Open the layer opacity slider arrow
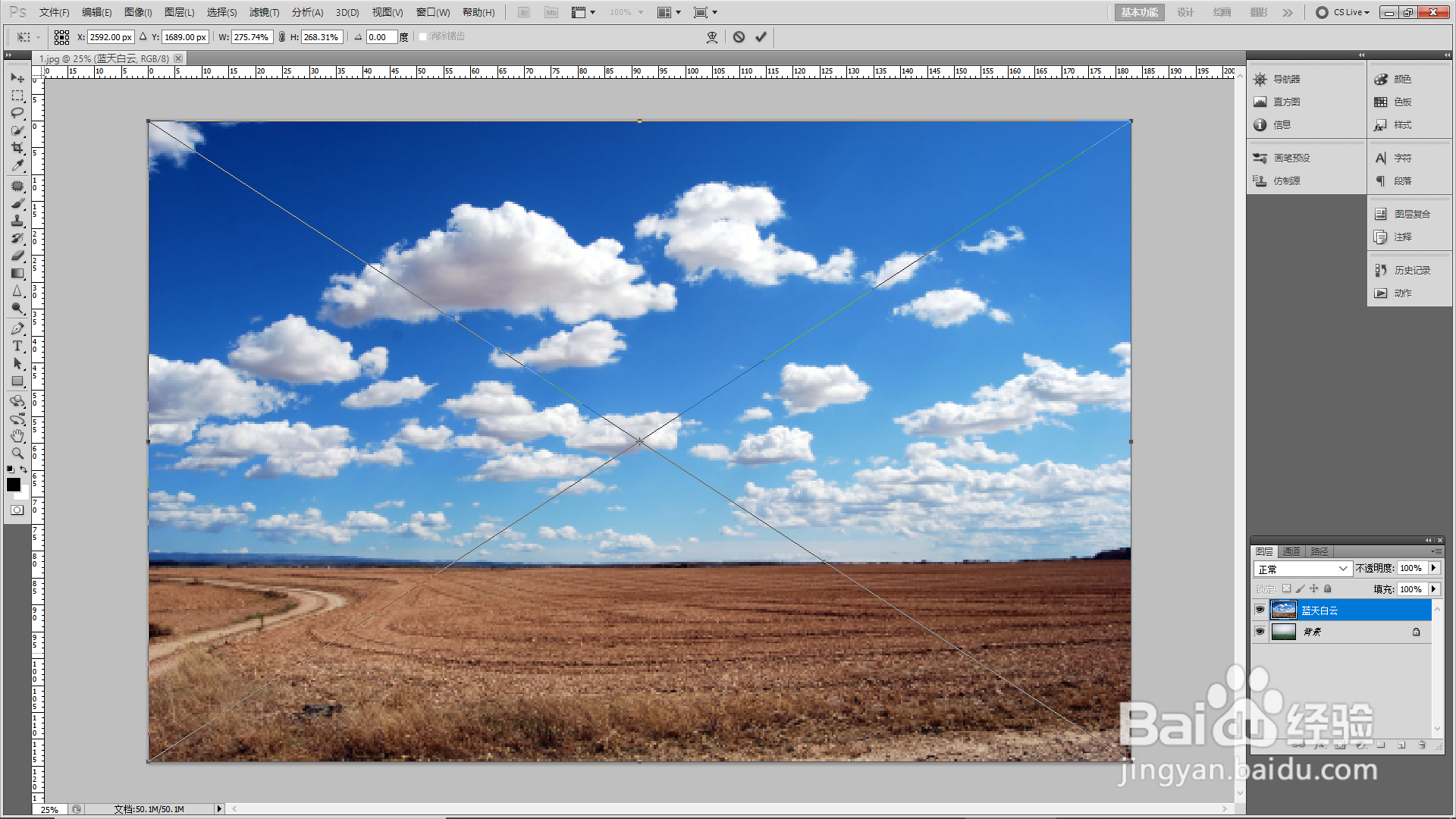This screenshot has height=819, width=1456. (1433, 568)
